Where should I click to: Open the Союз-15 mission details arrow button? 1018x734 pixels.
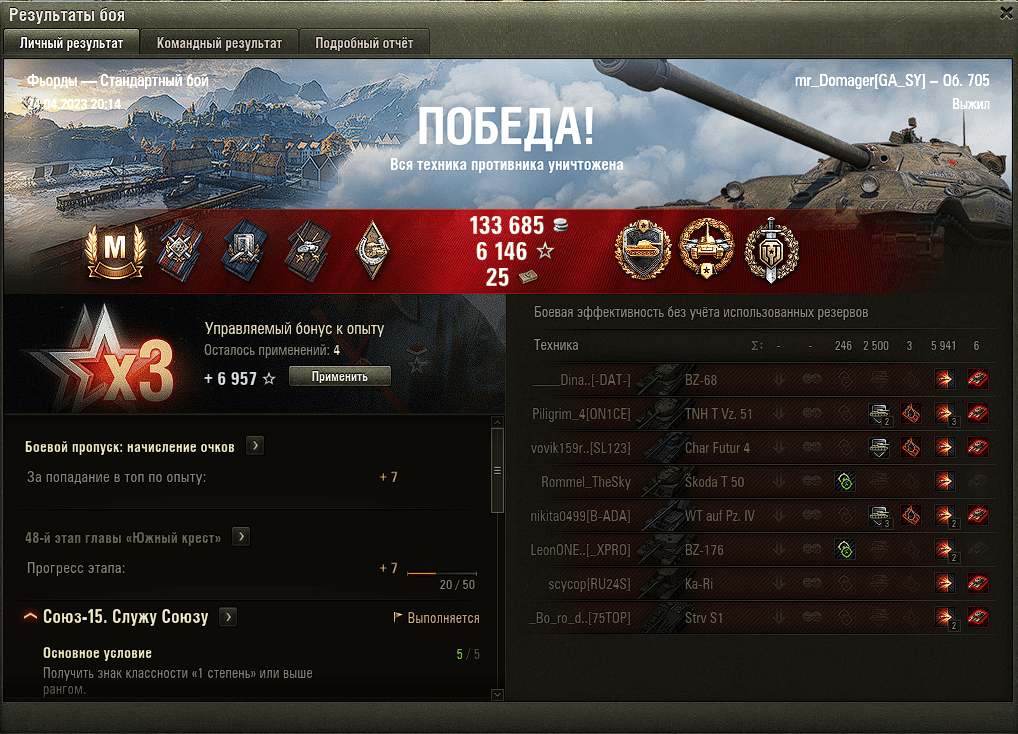tap(228, 617)
